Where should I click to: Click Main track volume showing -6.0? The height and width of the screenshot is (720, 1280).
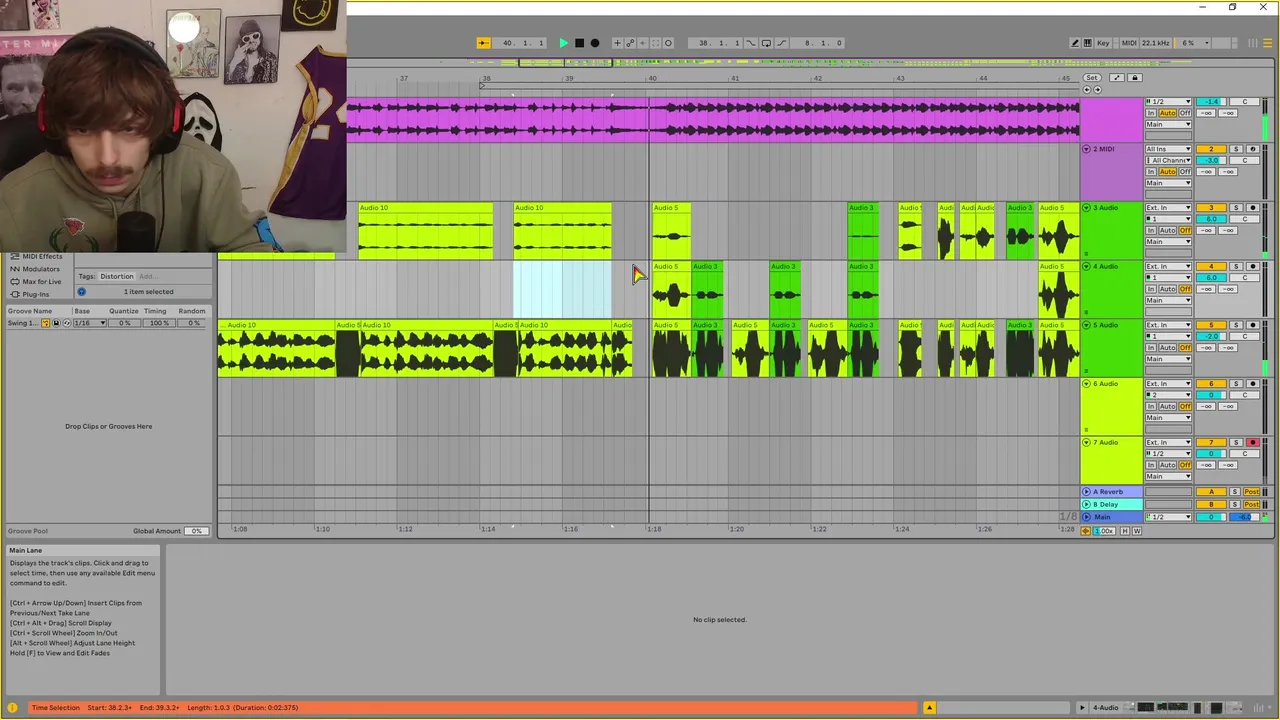[x=1246, y=517]
